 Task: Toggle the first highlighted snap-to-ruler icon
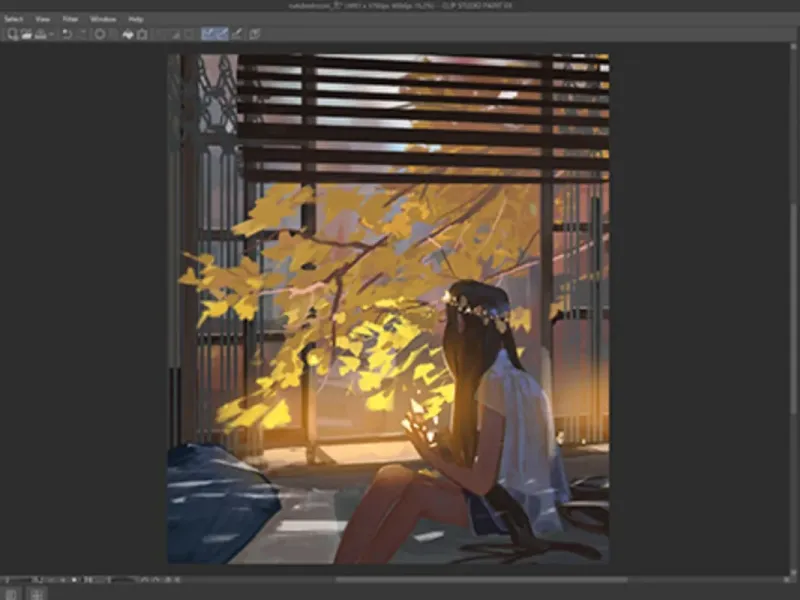coord(208,34)
